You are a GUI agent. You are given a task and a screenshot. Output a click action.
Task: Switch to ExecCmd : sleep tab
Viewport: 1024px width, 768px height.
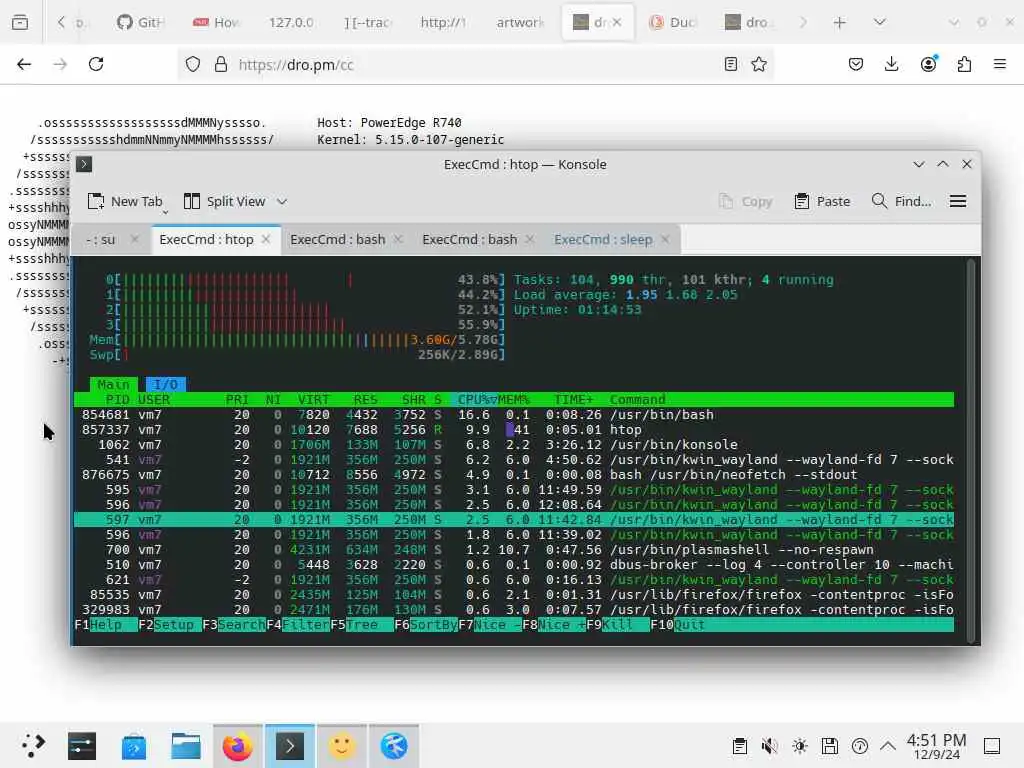click(x=603, y=240)
